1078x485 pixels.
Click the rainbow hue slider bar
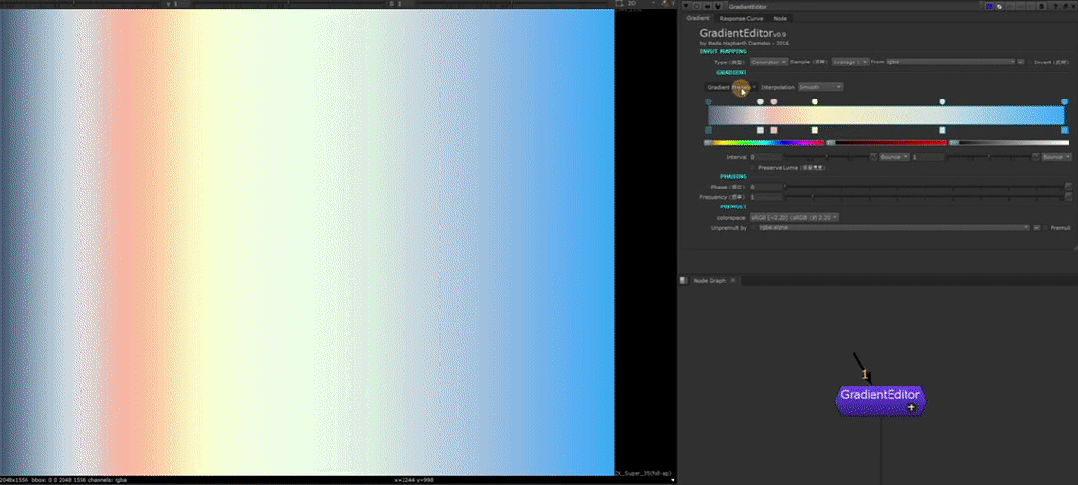764,143
